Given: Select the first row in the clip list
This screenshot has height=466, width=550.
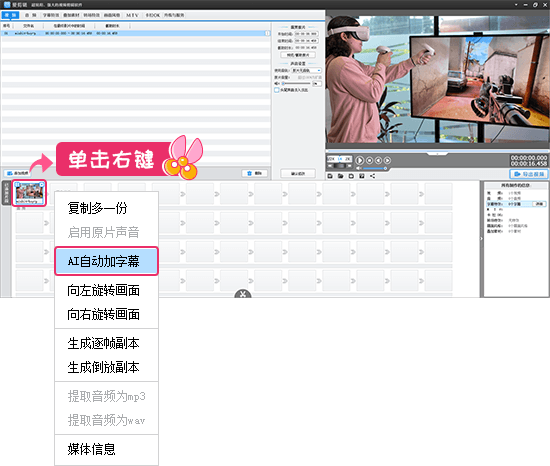Looking at the screenshot, I should (x=135, y=33).
